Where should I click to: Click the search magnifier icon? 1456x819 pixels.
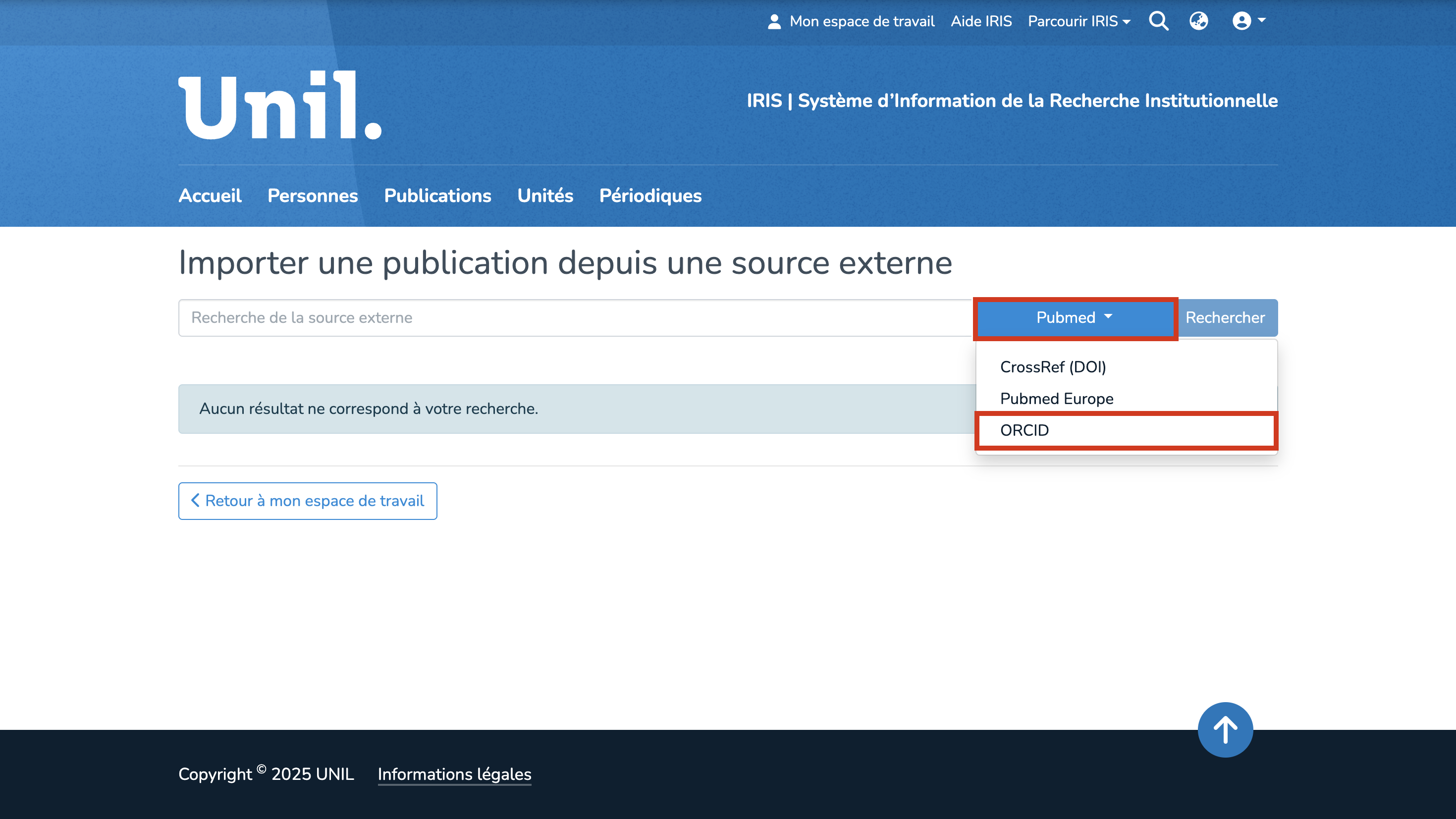click(x=1158, y=21)
